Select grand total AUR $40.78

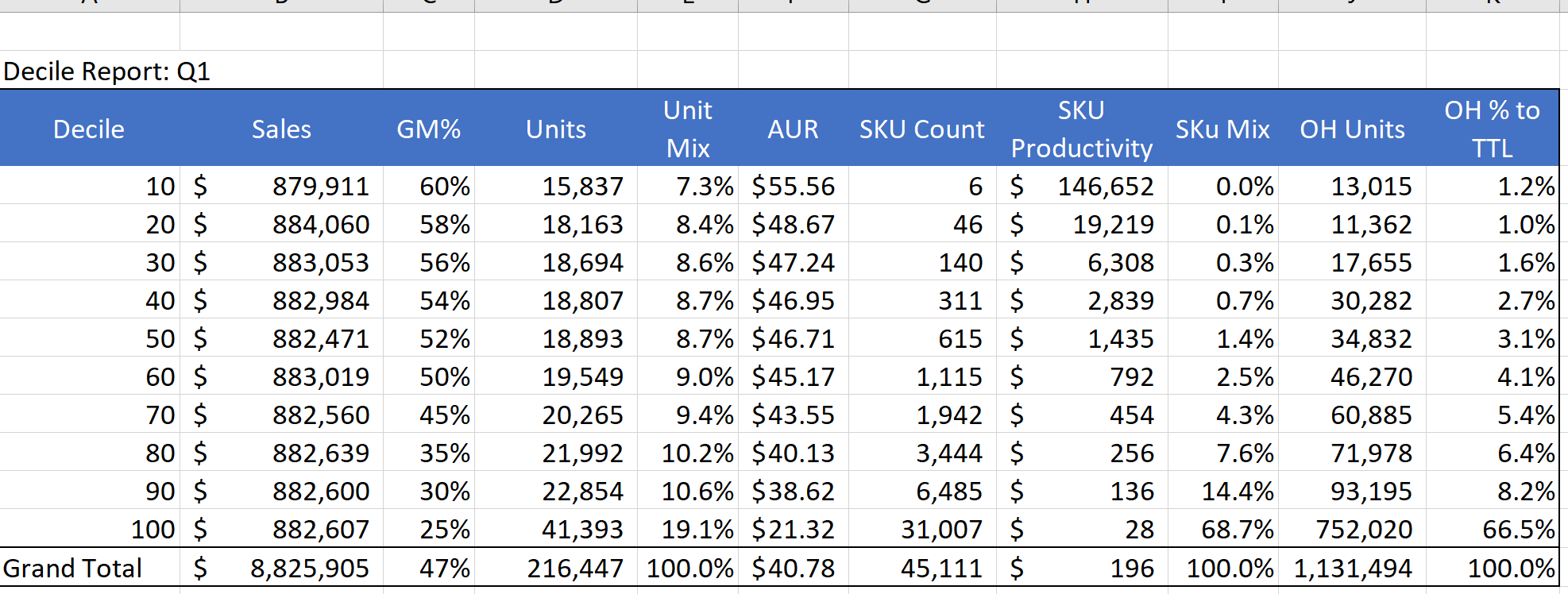794,568
